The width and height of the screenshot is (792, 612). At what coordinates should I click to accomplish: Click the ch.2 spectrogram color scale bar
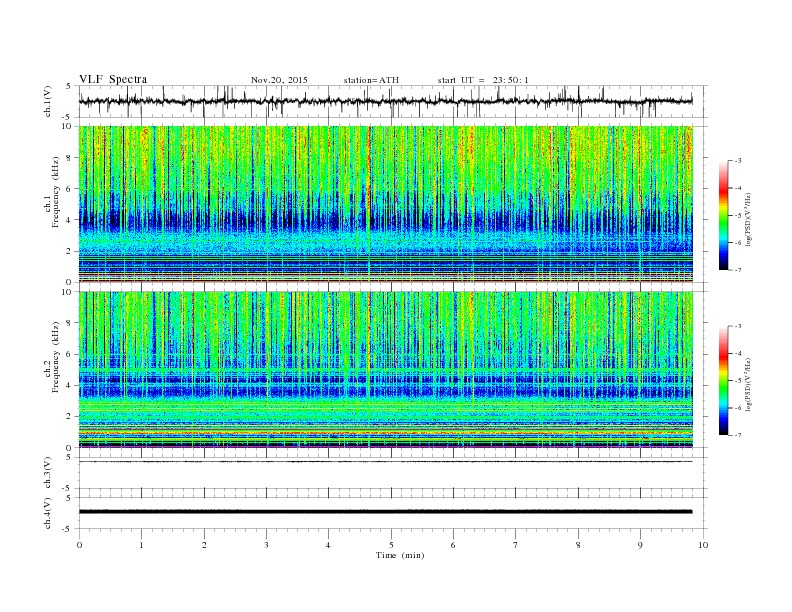723,380
